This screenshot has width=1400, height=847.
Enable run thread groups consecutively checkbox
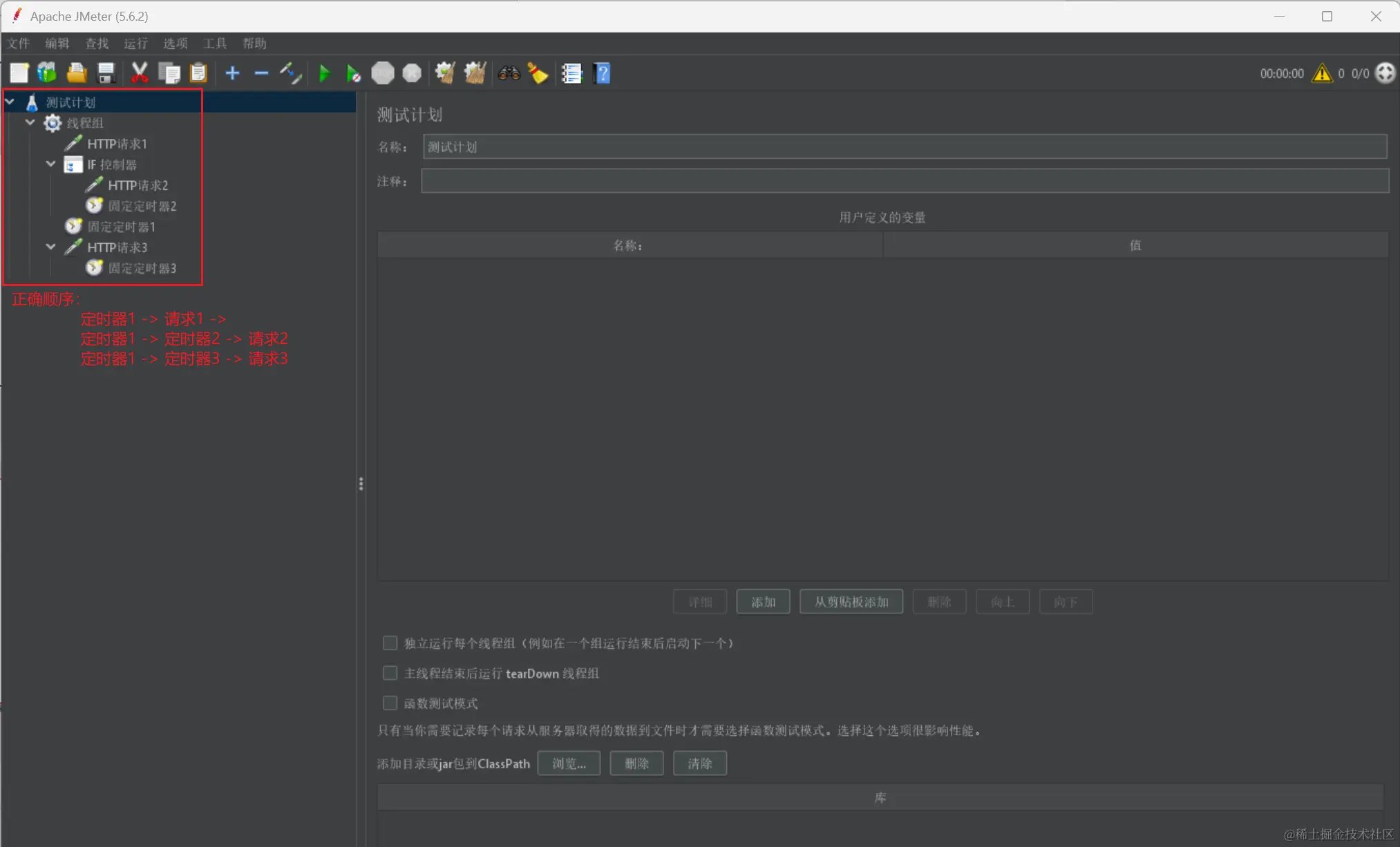pos(390,643)
